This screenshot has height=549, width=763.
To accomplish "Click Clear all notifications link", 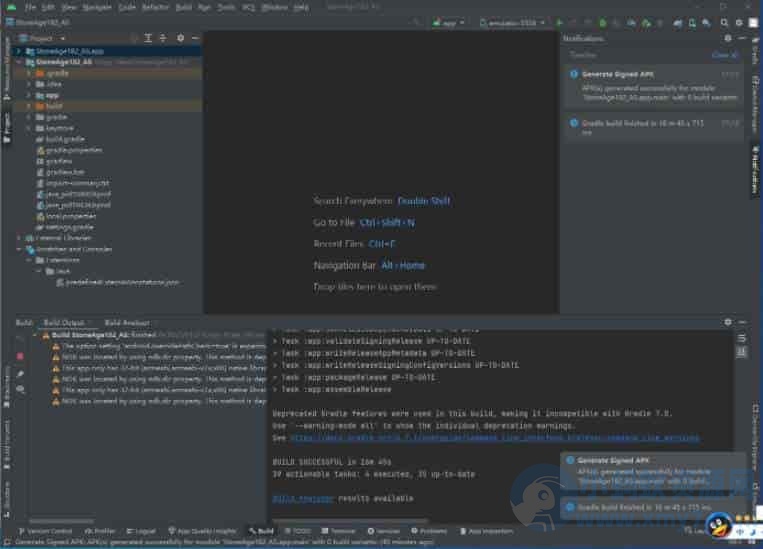I will 725,55.
